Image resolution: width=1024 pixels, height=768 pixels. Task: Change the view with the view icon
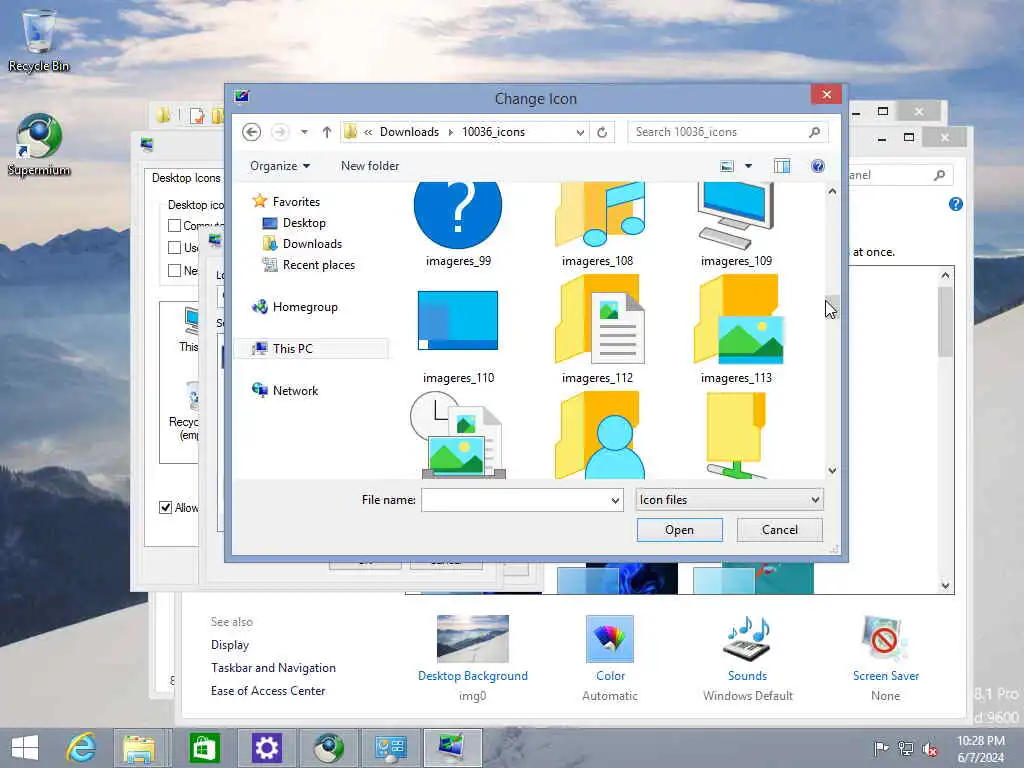[x=727, y=166]
